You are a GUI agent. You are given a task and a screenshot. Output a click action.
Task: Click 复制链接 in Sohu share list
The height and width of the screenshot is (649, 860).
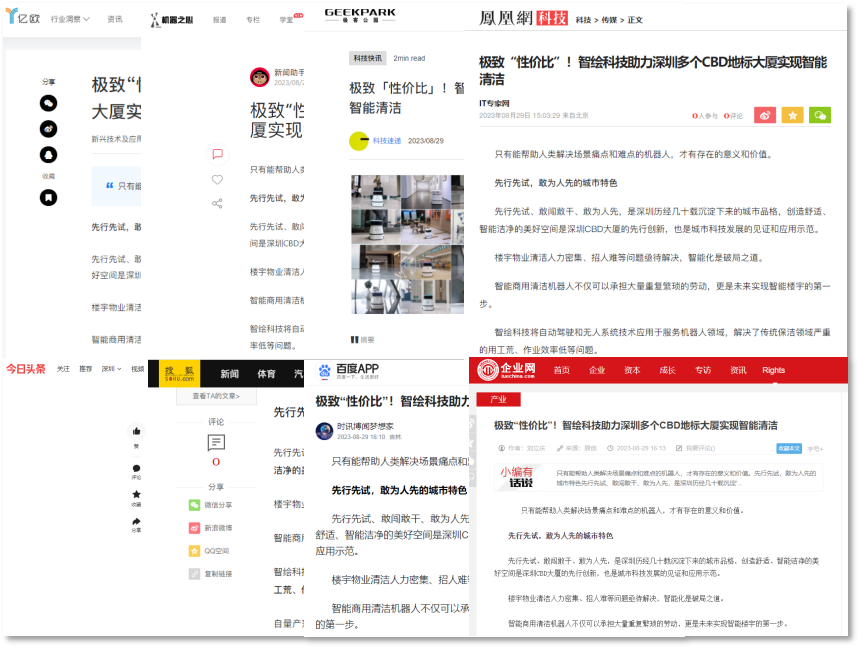[x=195, y=574]
